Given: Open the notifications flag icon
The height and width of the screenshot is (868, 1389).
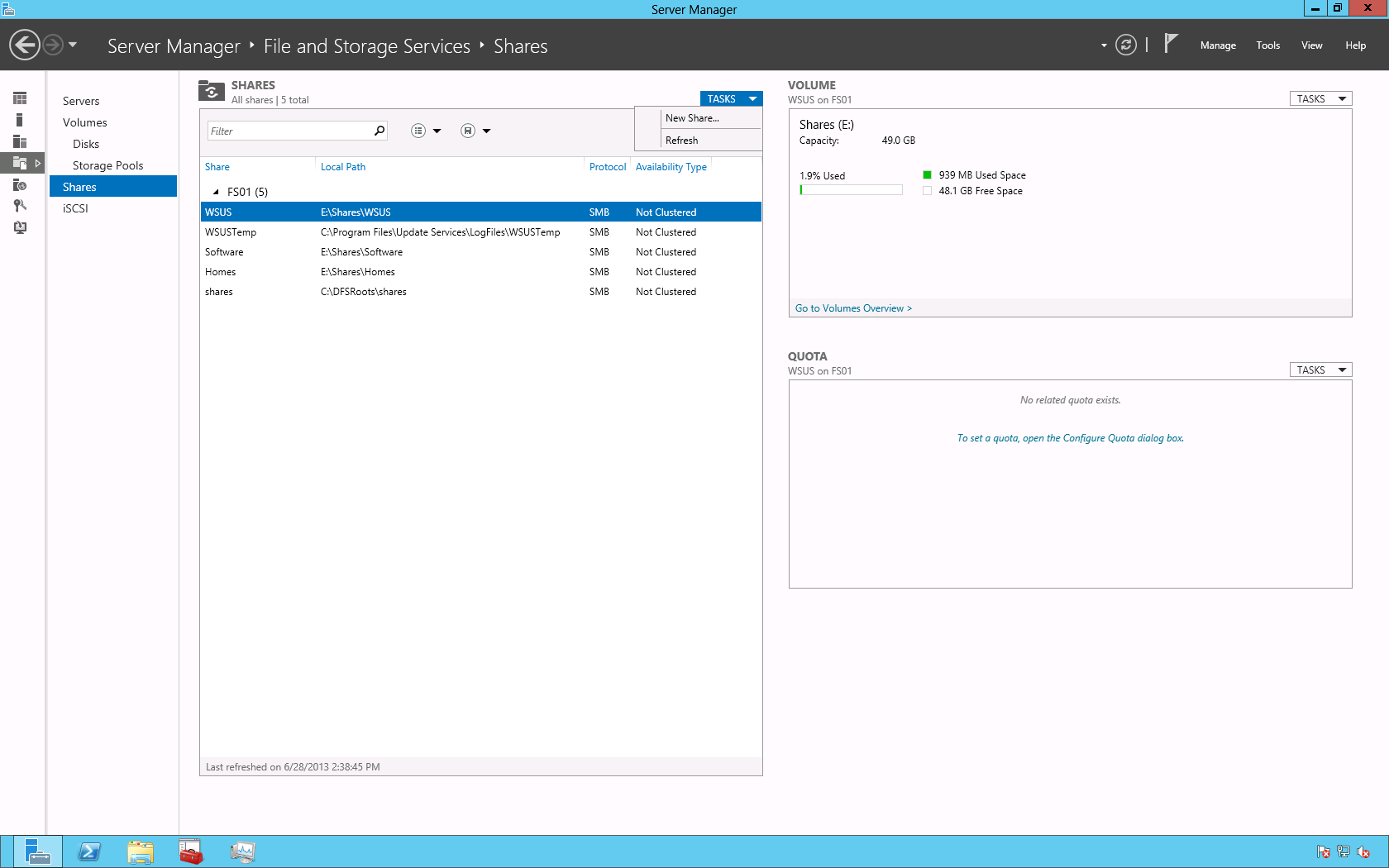Looking at the screenshot, I should tap(1170, 43).
